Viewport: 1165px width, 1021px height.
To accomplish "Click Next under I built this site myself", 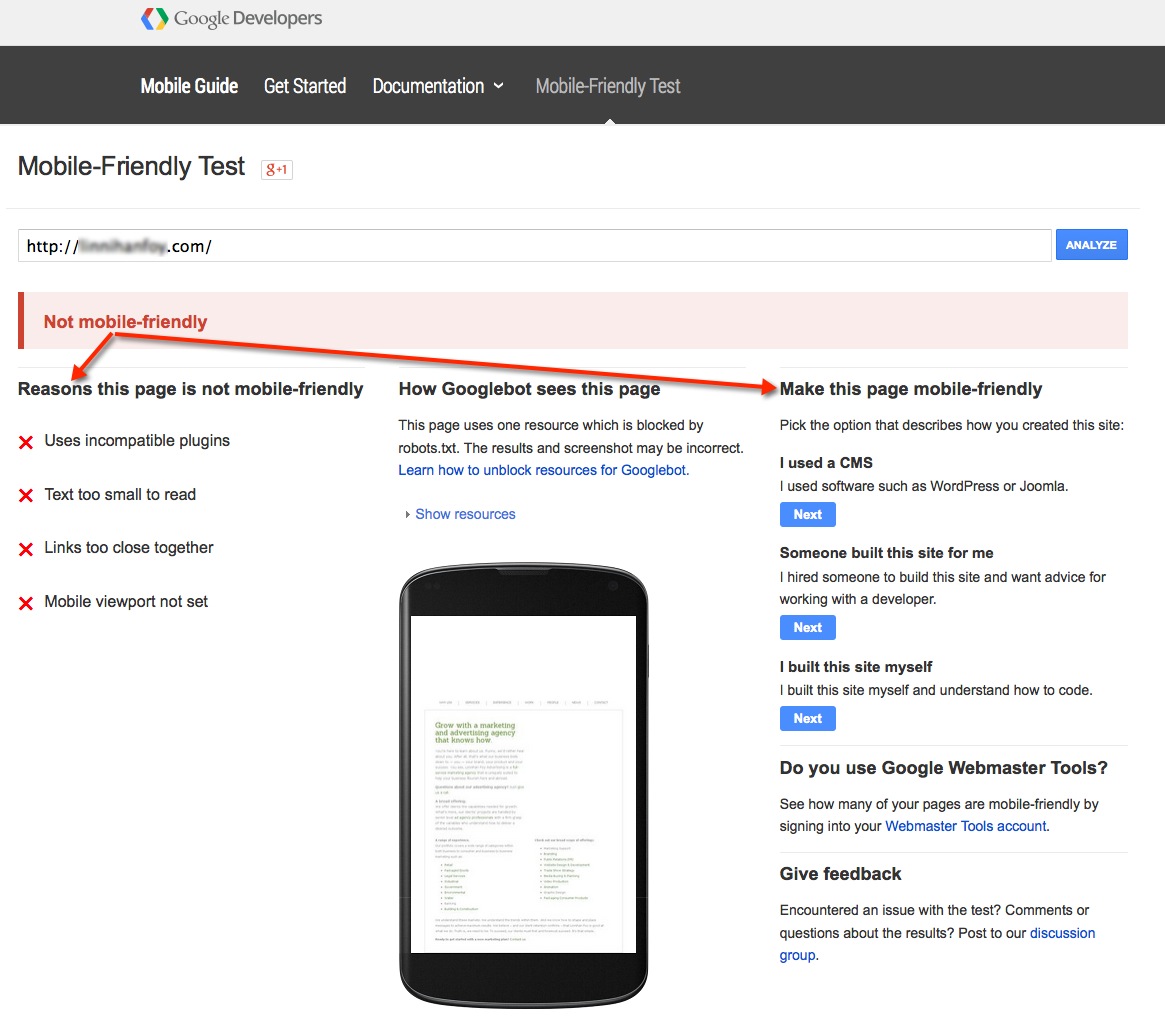I will point(808,719).
